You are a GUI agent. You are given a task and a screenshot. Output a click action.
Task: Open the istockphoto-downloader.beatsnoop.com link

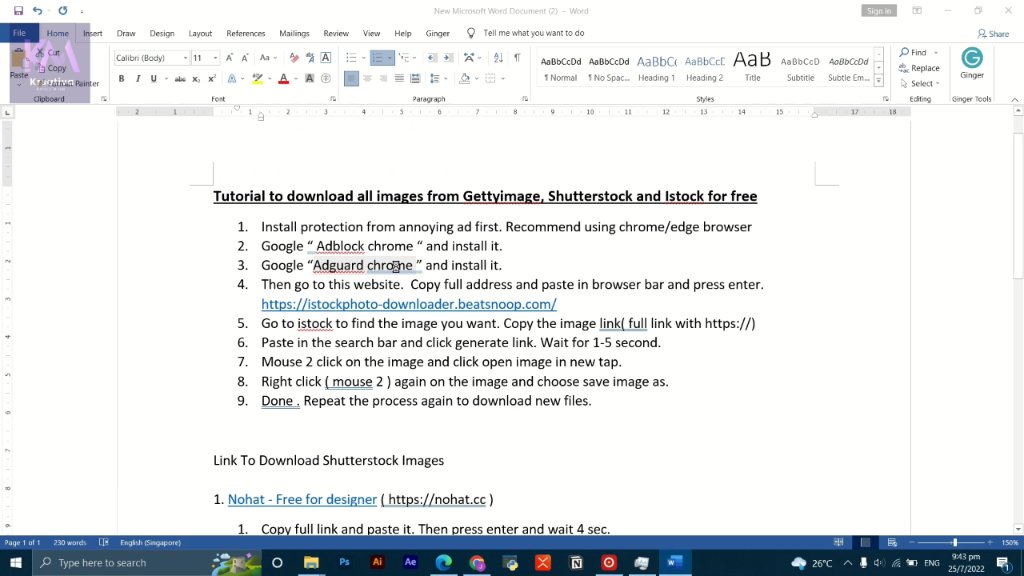409,304
